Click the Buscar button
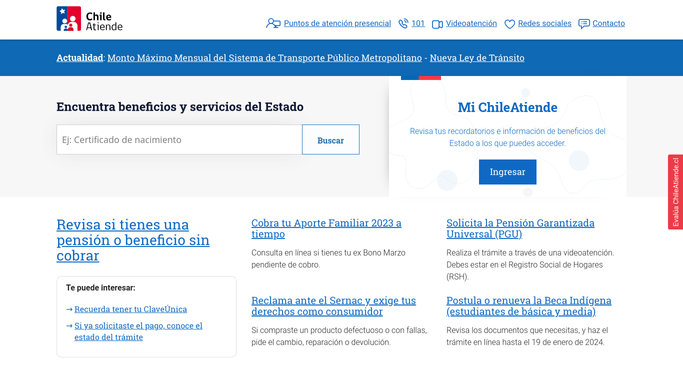Image resolution: width=683 pixels, height=384 pixels. pyautogui.click(x=331, y=139)
